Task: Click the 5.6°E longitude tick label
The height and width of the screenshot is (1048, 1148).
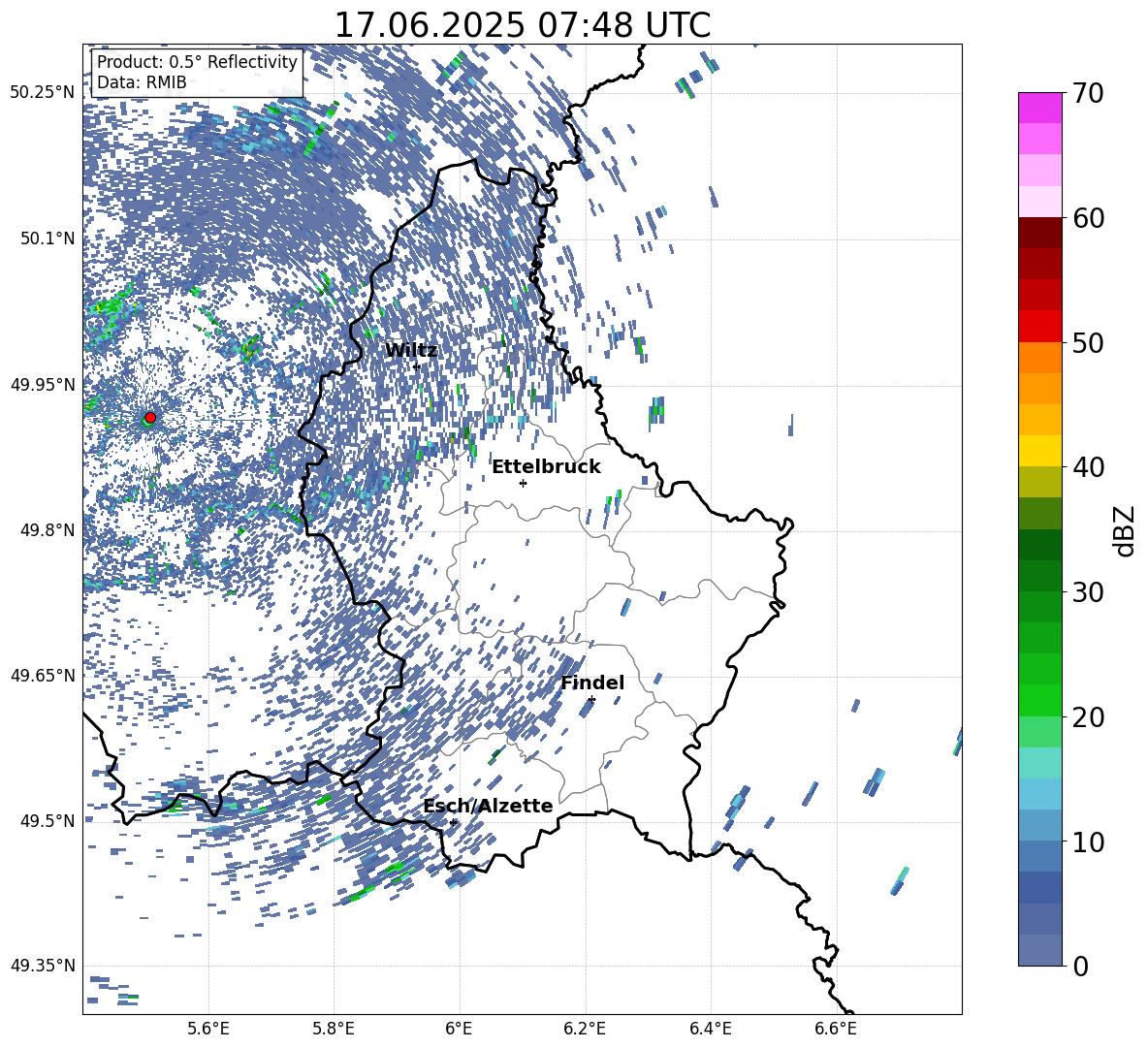Action: tap(208, 1029)
